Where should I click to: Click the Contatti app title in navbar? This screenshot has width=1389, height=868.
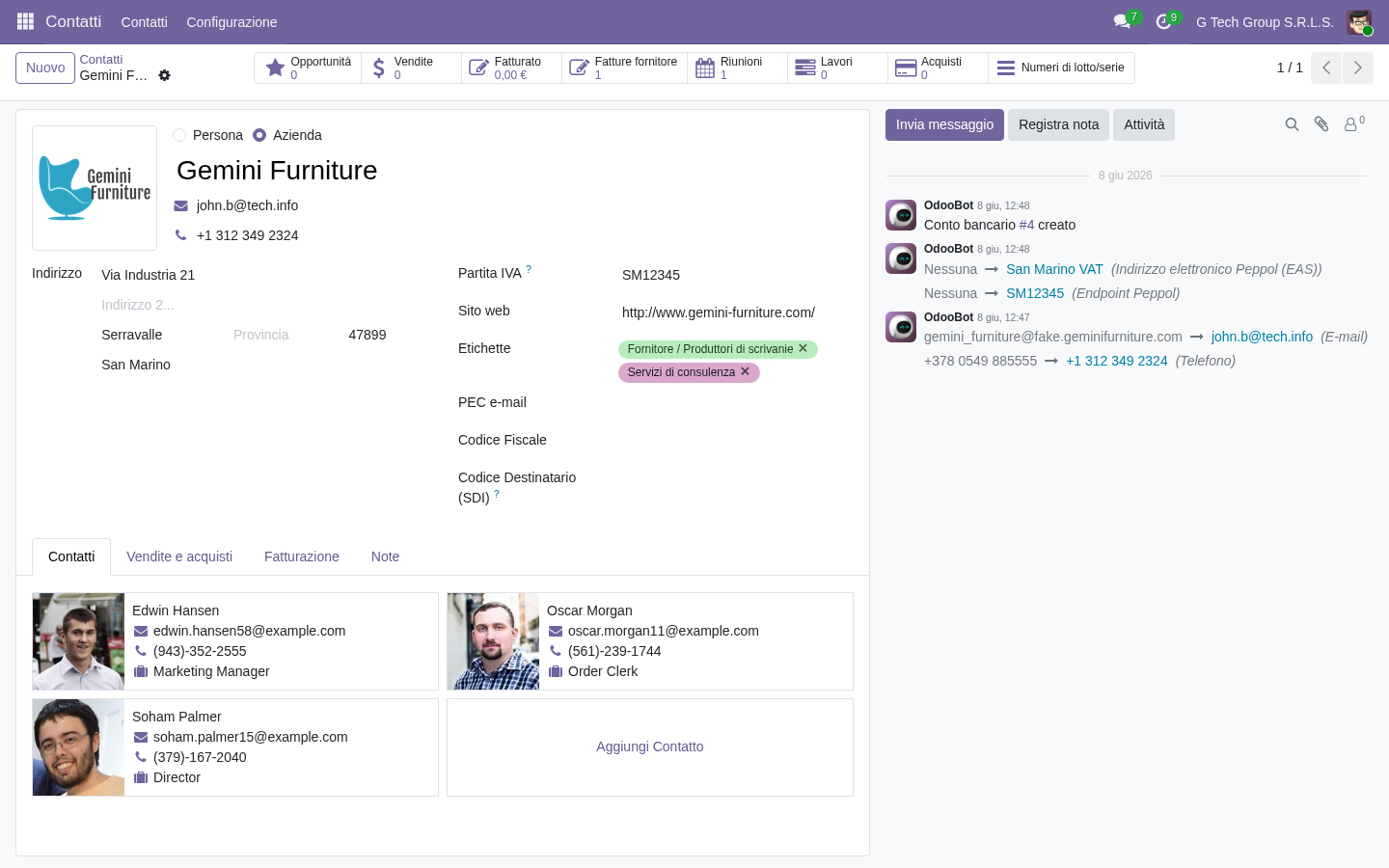73,21
